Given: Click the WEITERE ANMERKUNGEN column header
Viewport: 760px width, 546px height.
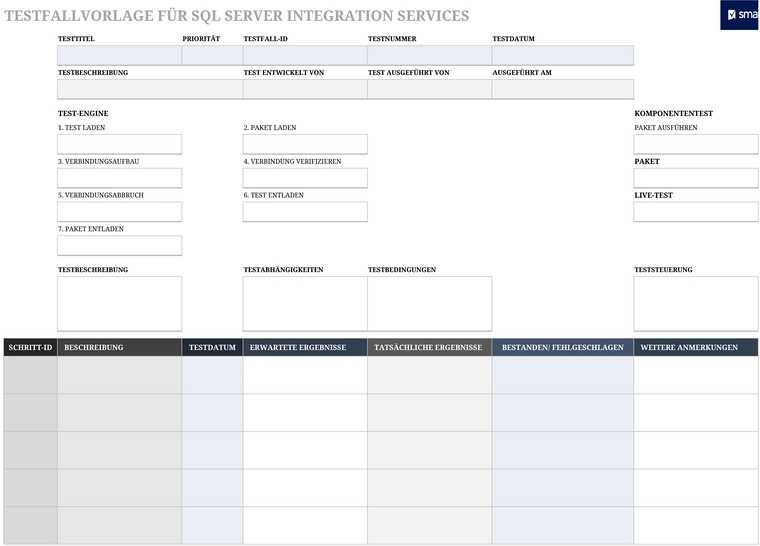Looking at the screenshot, I should 696,347.
